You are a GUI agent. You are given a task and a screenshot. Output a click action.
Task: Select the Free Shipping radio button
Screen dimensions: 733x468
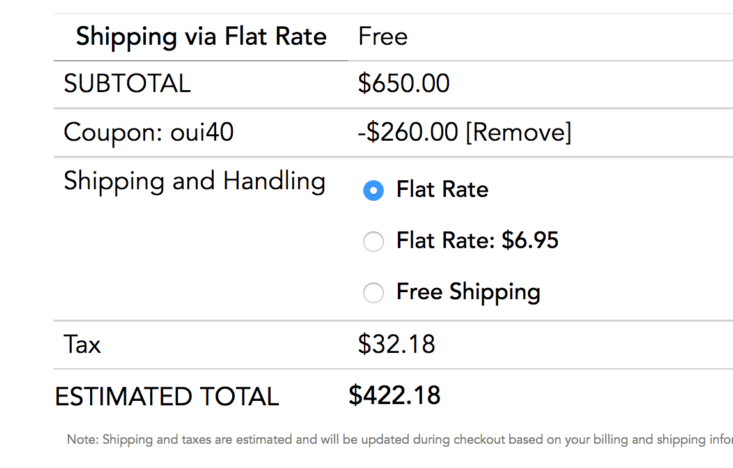point(373,293)
